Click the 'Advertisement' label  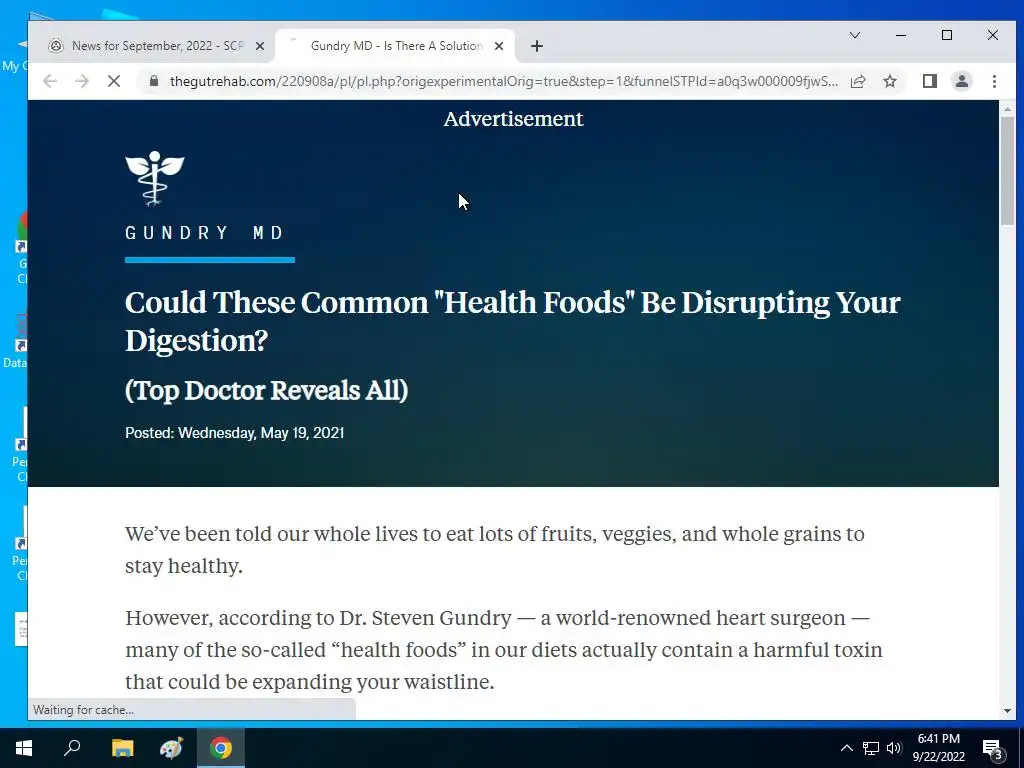[x=513, y=119]
